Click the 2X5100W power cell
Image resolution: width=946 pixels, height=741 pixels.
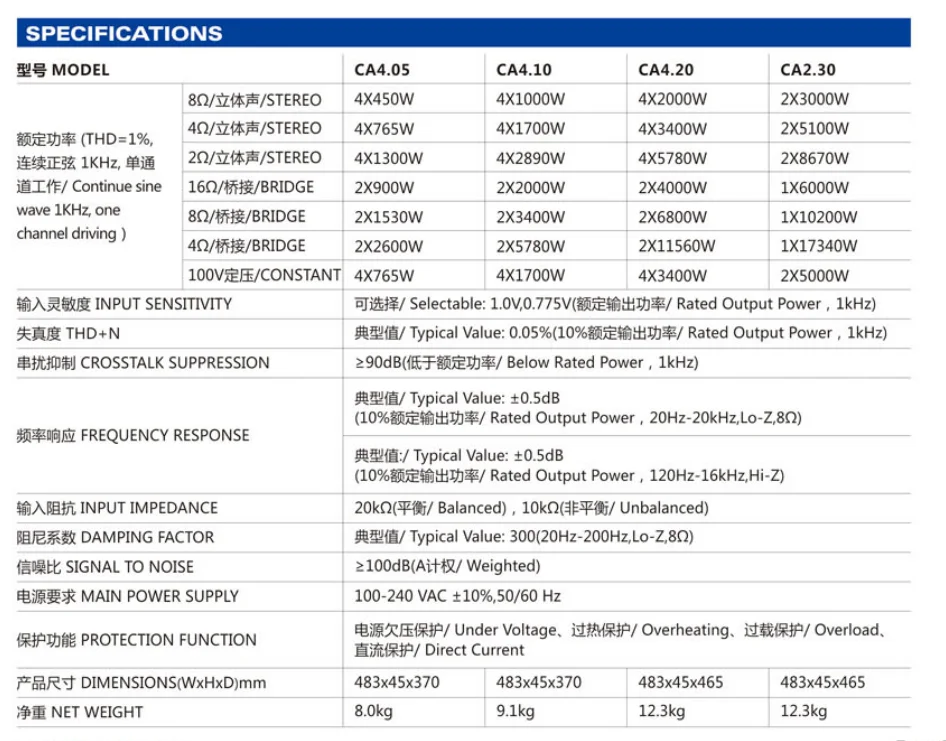click(x=814, y=129)
